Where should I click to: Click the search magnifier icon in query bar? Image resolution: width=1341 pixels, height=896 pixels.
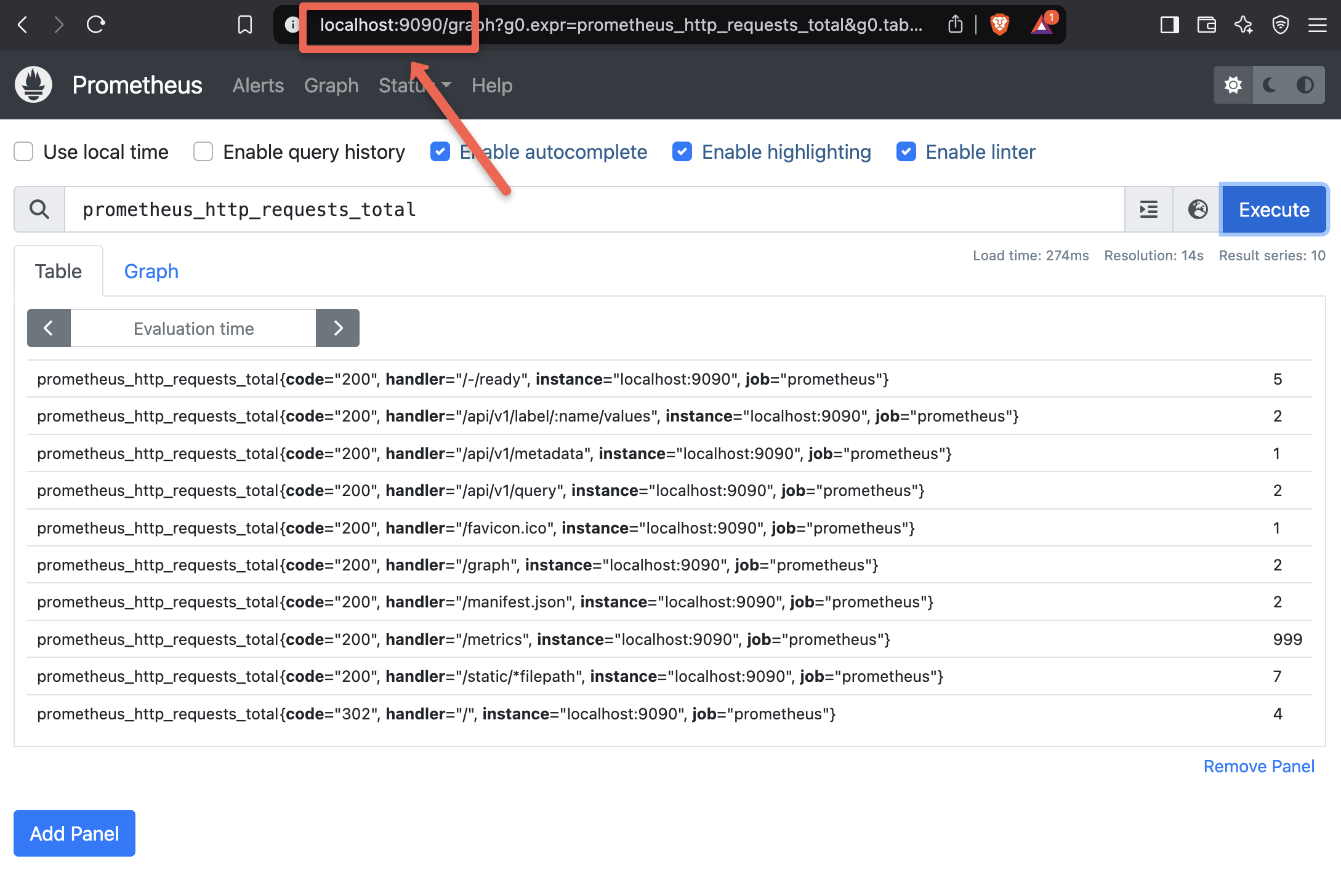(40, 209)
